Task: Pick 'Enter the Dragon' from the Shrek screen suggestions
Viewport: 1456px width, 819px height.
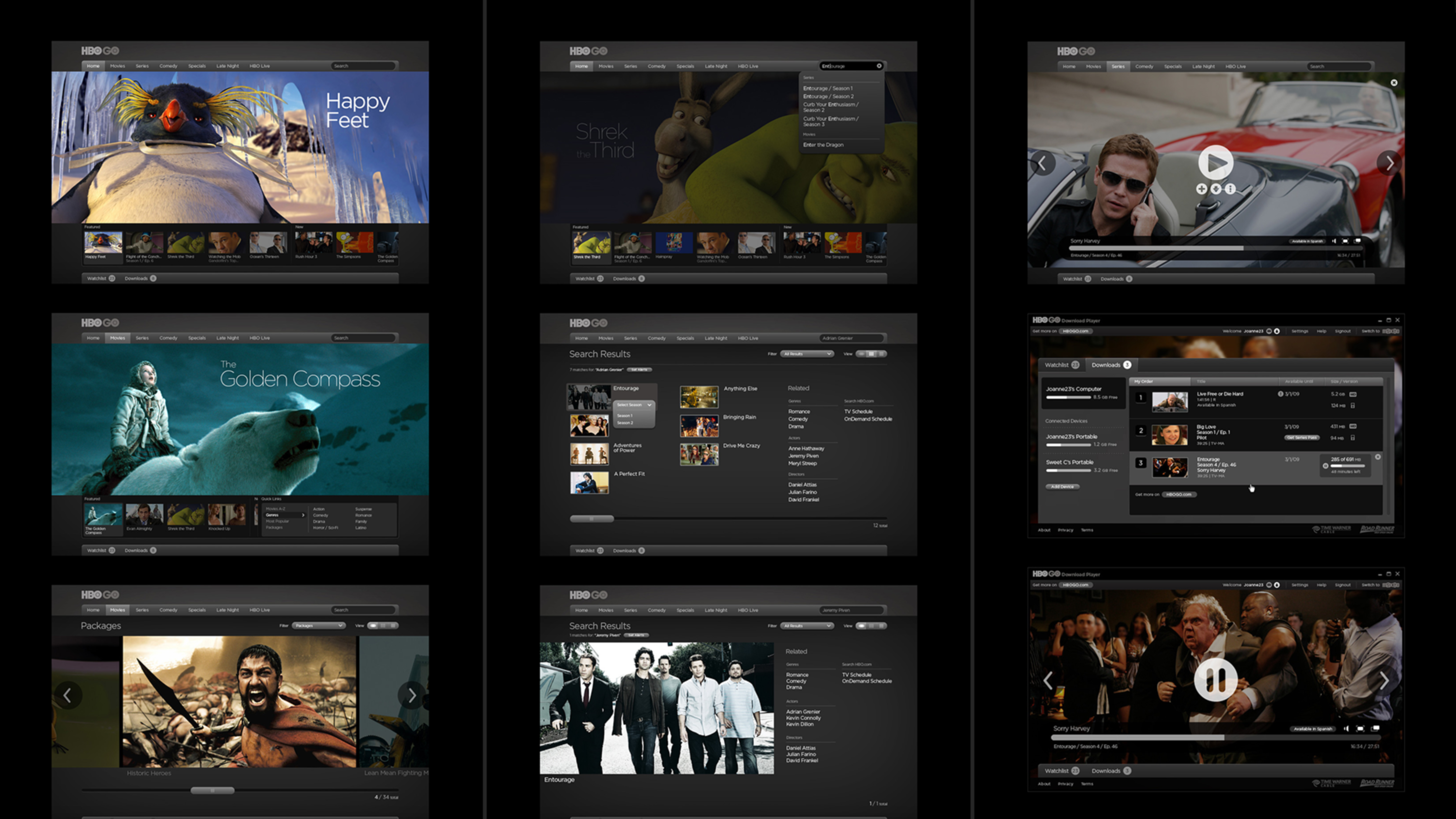Action: point(824,145)
